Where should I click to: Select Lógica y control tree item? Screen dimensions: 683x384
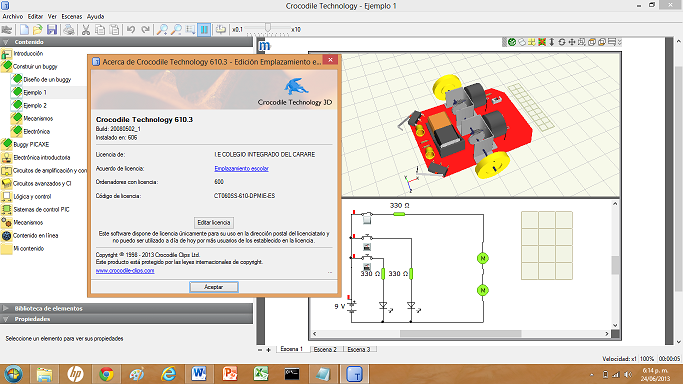click(x=32, y=196)
